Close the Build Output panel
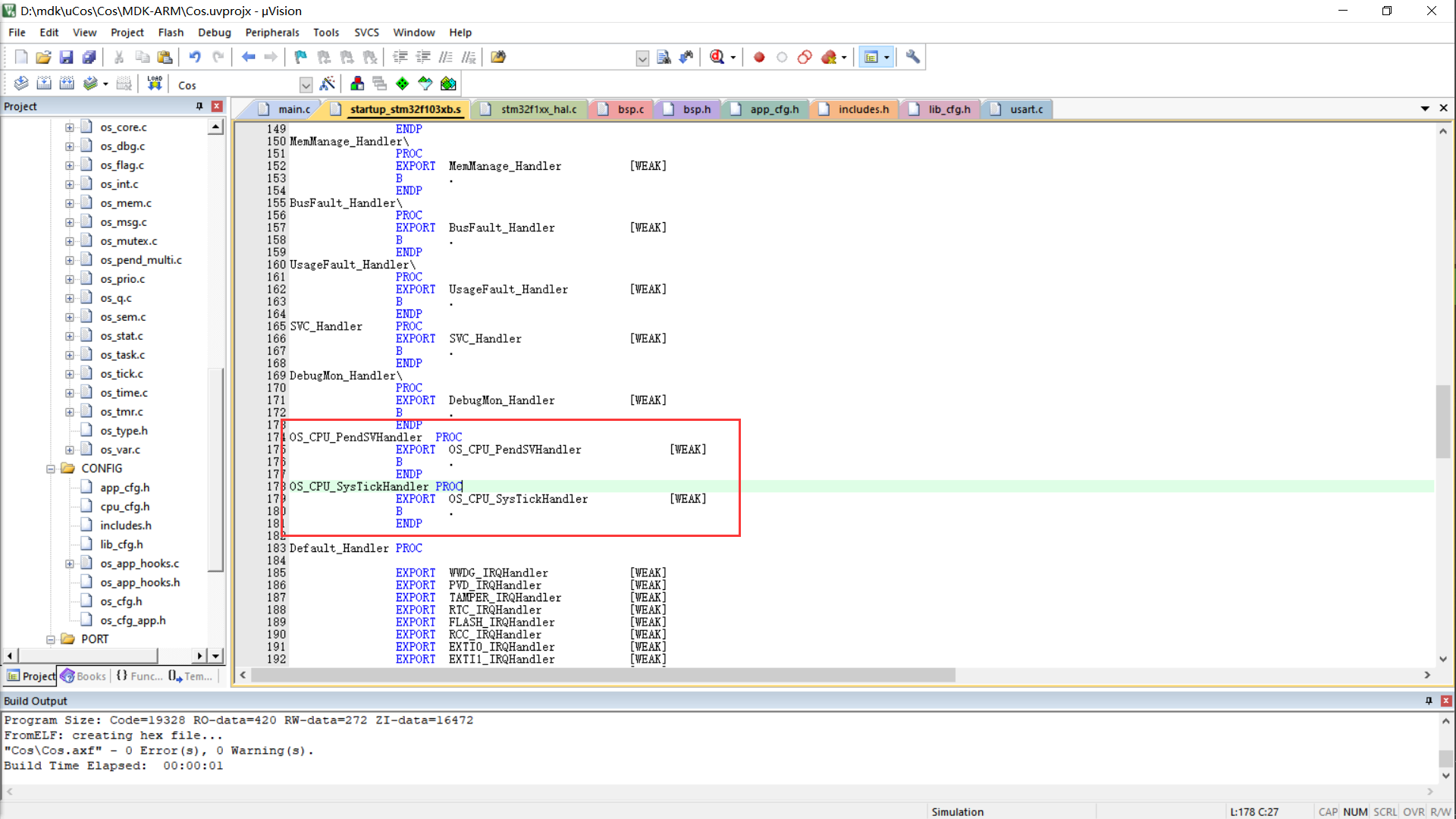1456x819 pixels. pyautogui.click(x=1446, y=701)
